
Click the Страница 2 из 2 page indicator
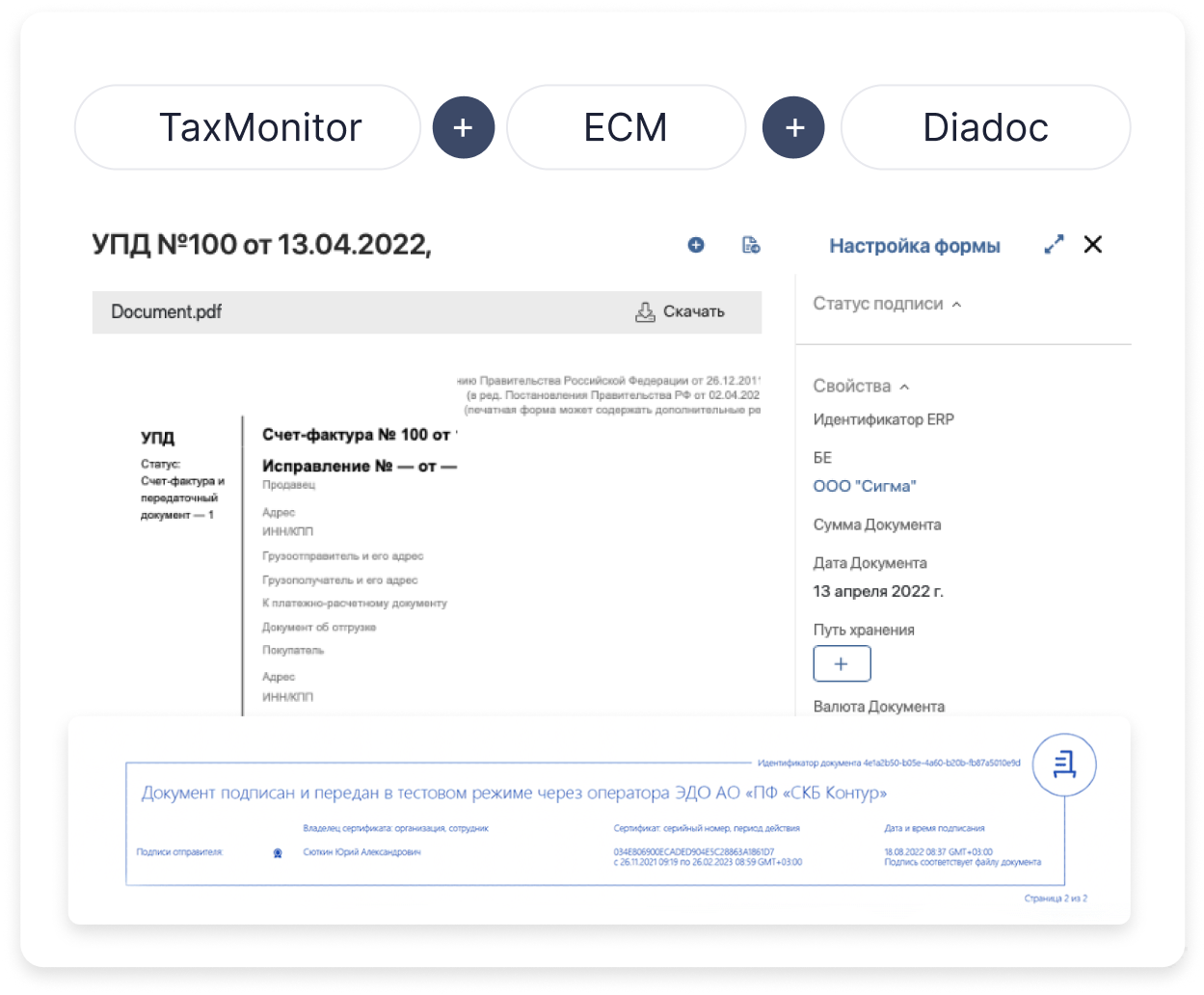[1056, 899]
